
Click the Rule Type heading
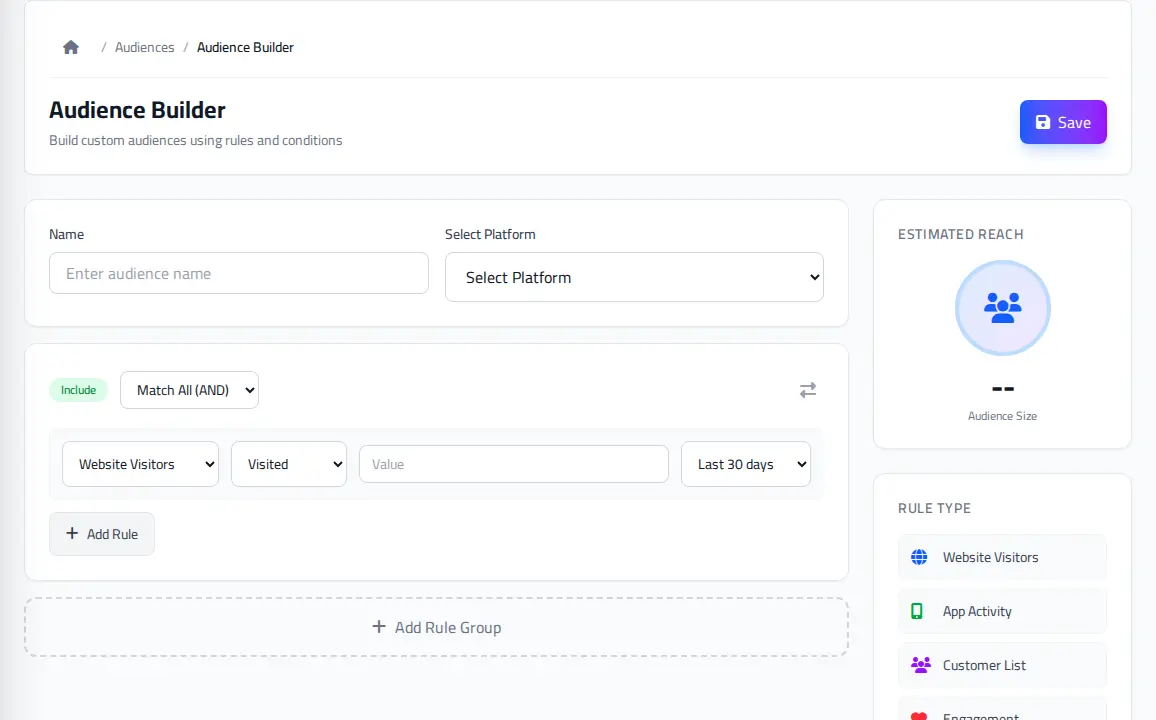934,508
